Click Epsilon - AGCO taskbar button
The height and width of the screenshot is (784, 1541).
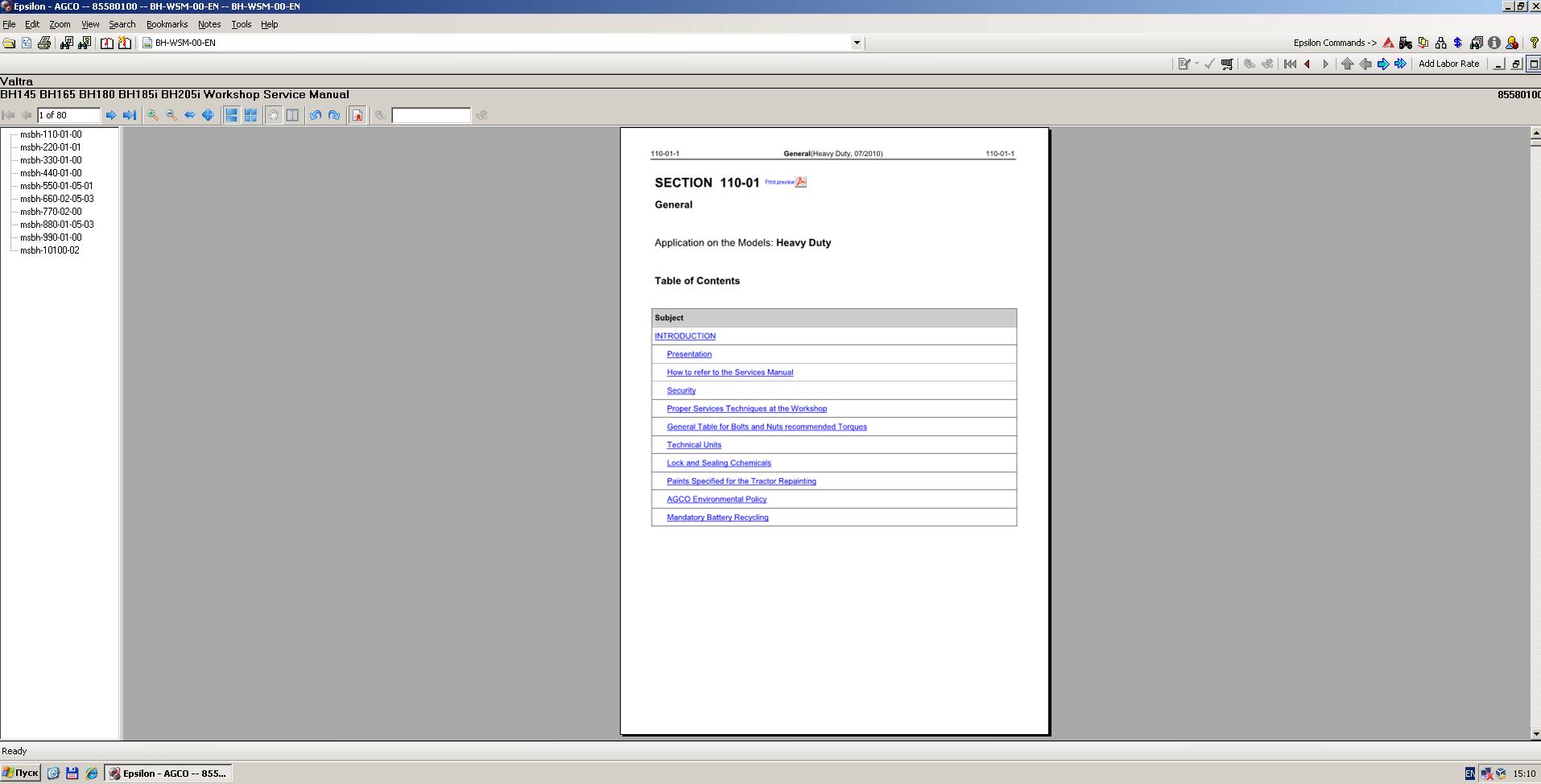point(168,774)
